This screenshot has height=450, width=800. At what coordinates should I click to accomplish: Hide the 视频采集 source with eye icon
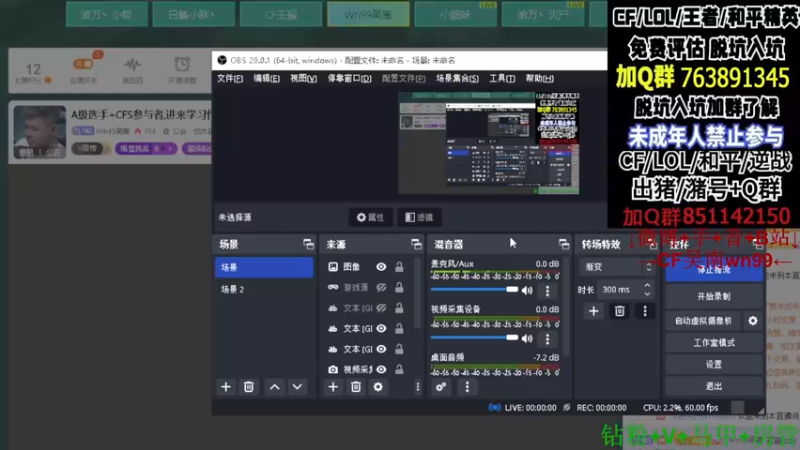pyautogui.click(x=381, y=369)
